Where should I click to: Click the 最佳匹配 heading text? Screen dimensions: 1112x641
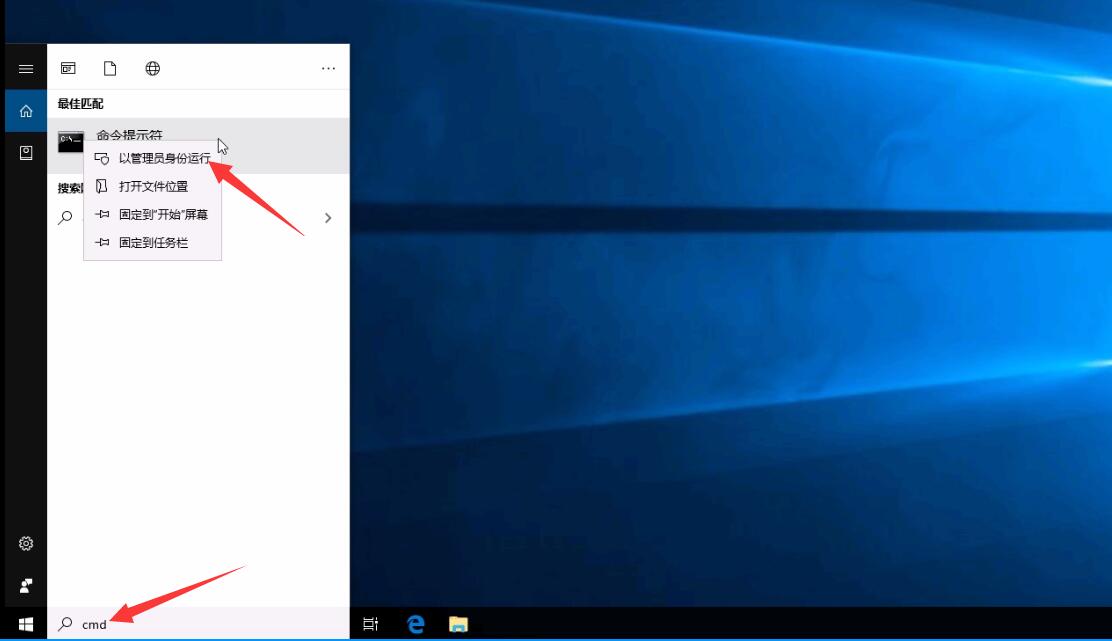tap(80, 104)
